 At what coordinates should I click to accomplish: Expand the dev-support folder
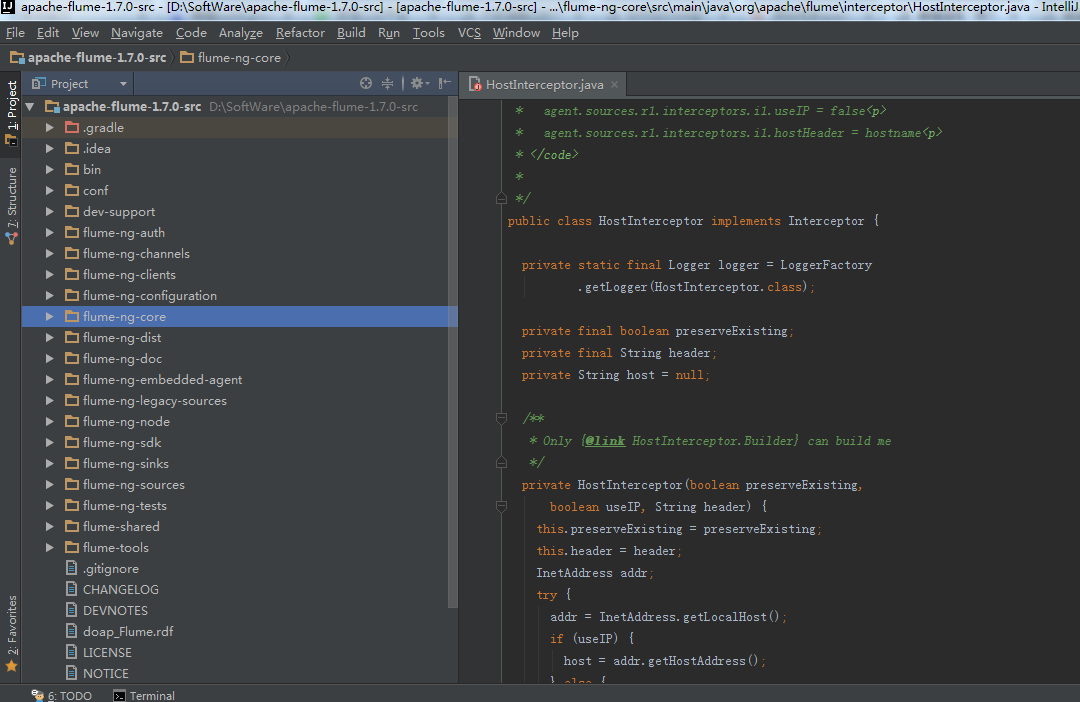[50, 211]
